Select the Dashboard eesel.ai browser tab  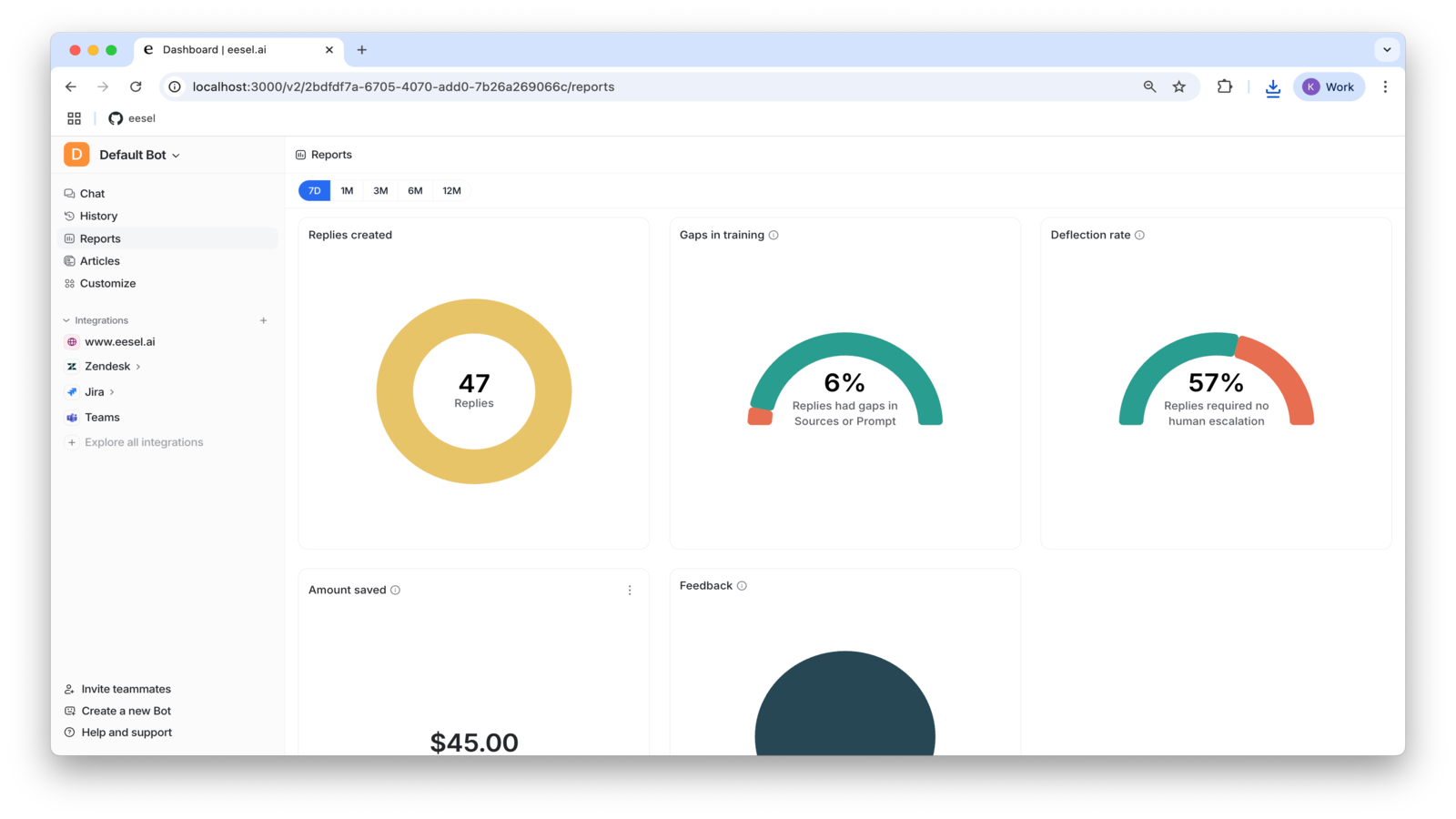click(214, 50)
